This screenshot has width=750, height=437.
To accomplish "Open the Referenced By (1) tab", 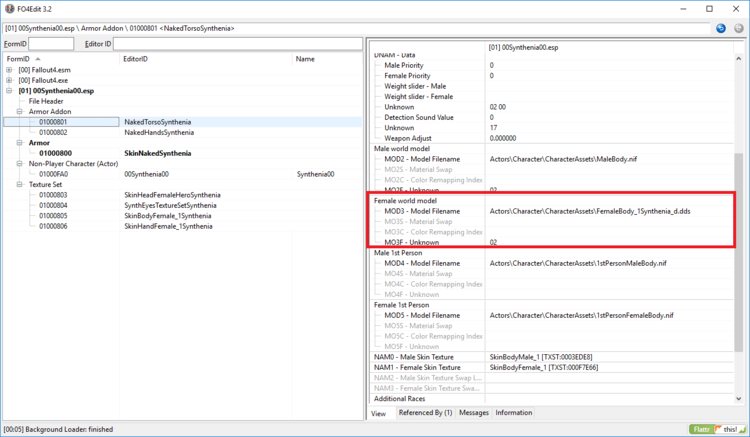I will pyautogui.click(x=425, y=413).
